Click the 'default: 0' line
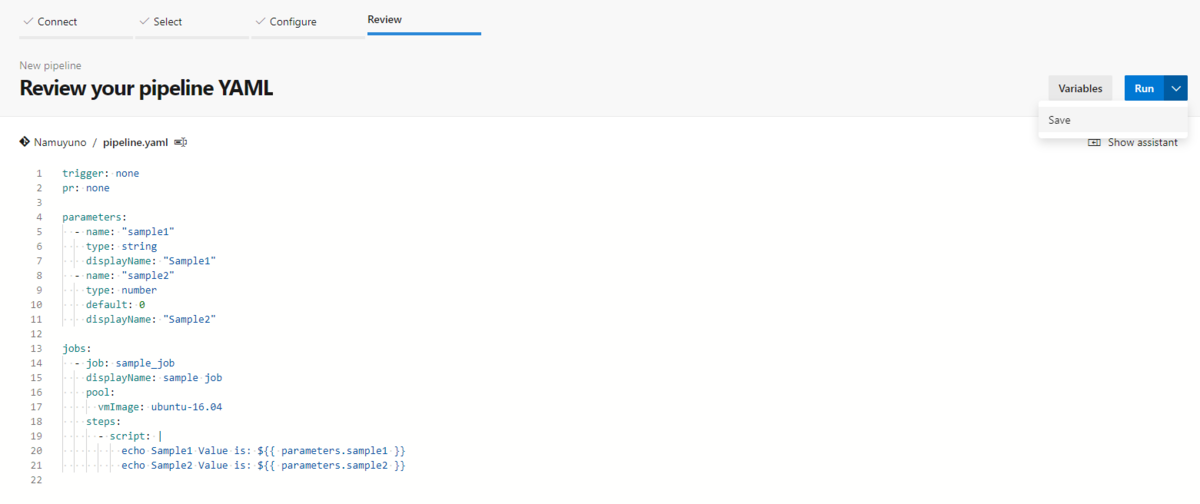 tap(116, 304)
